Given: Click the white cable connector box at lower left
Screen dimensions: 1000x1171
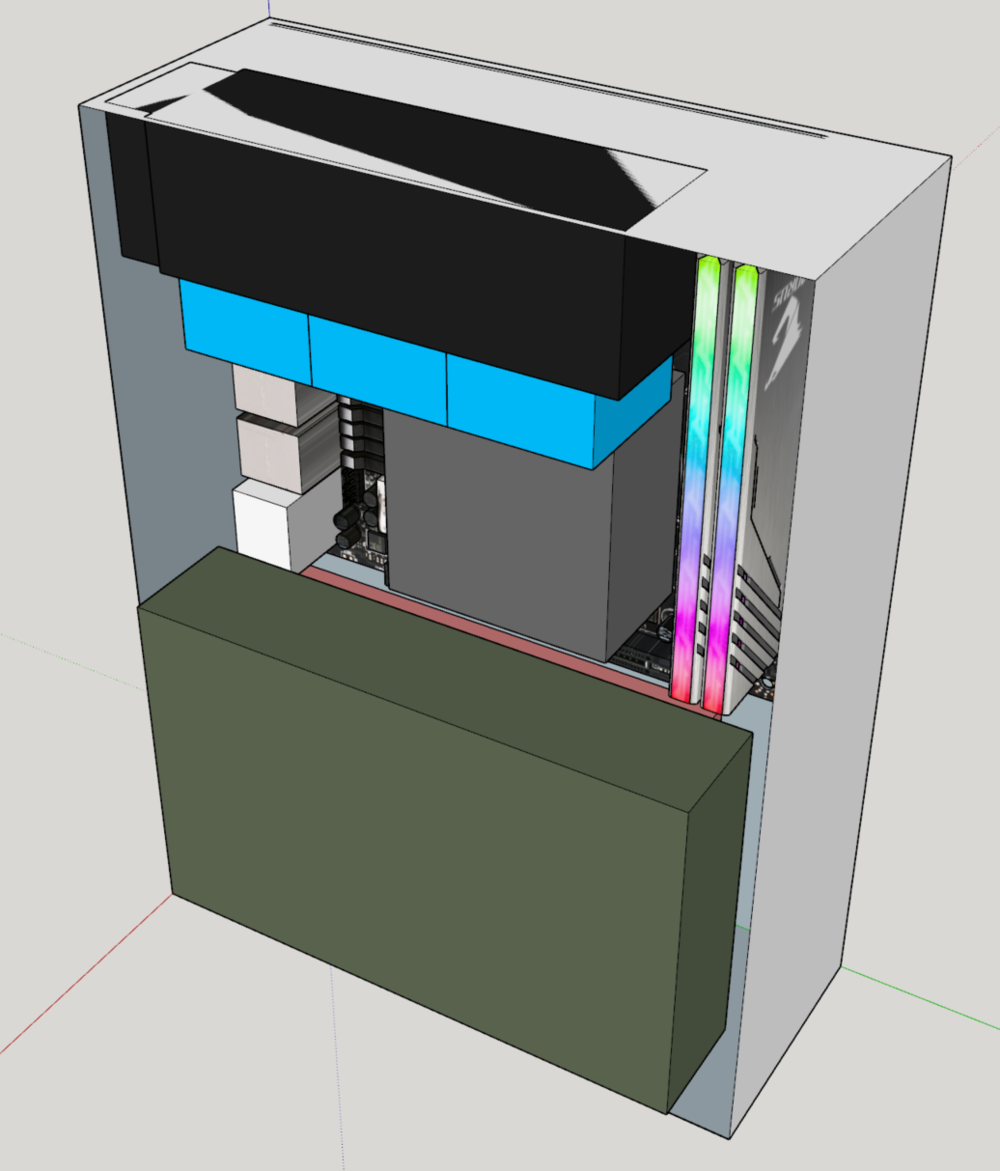Looking at the screenshot, I should (262, 525).
